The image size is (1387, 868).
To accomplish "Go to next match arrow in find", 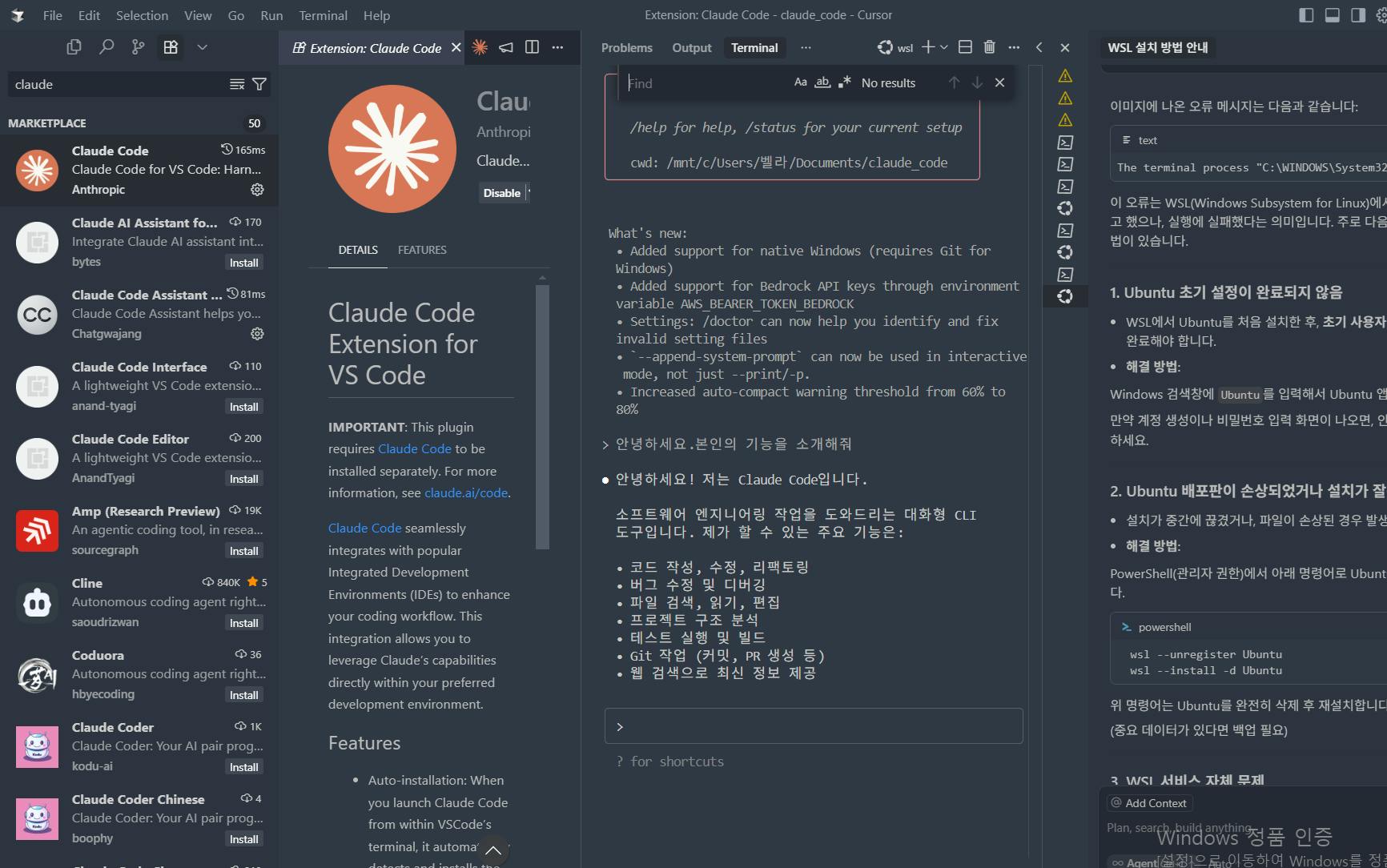I will 977,82.
